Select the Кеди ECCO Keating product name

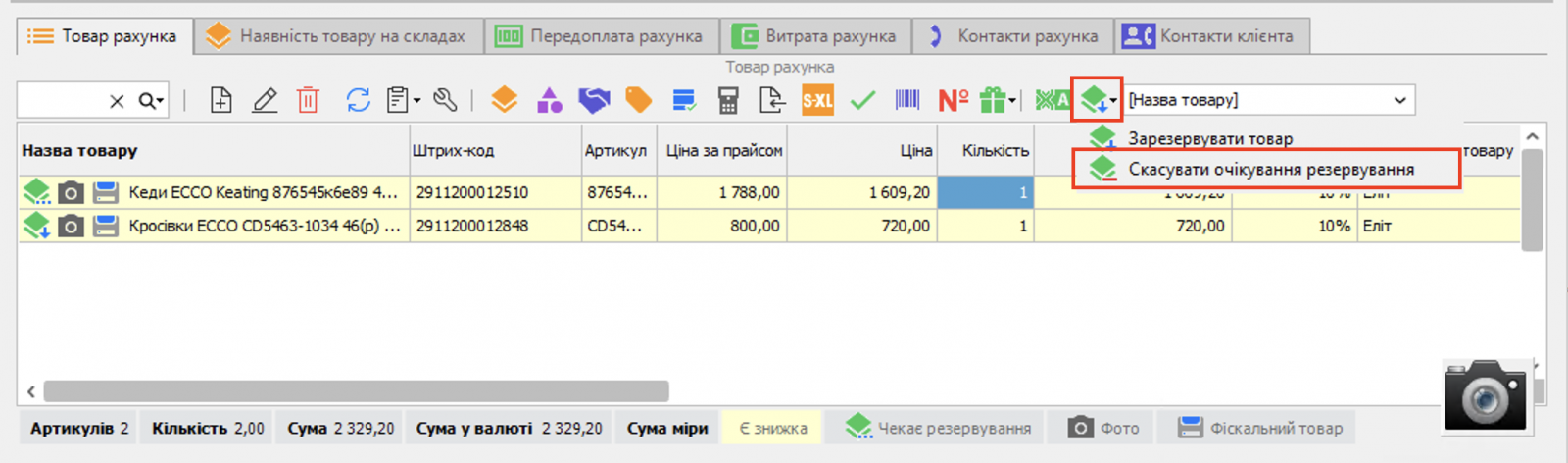[263, 192]
